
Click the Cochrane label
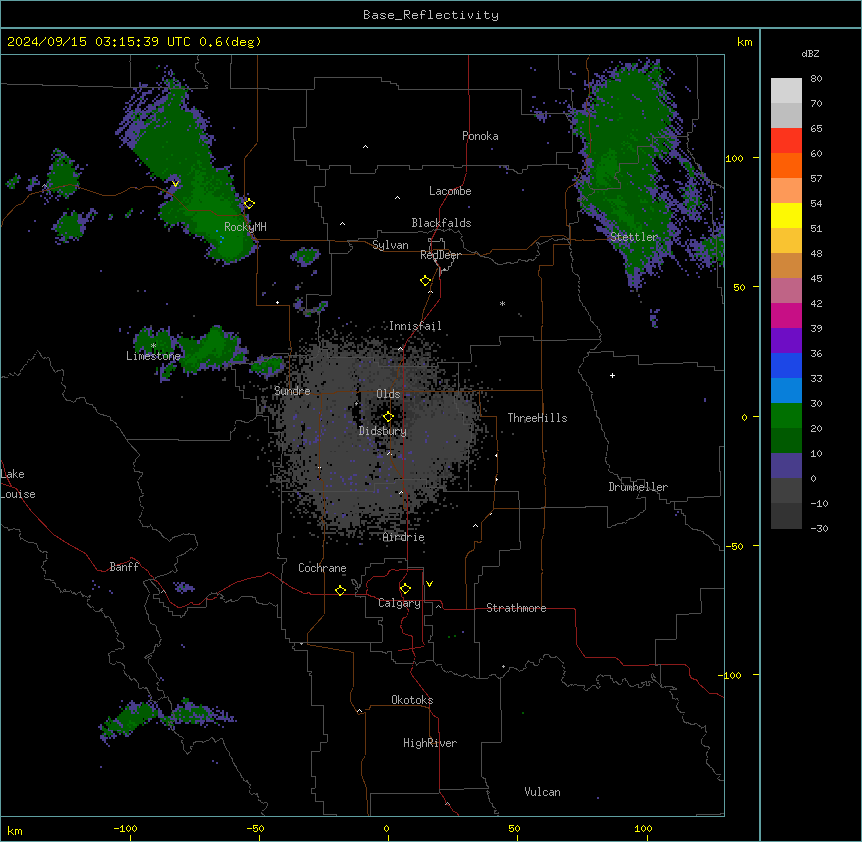(x=322, y=568)
